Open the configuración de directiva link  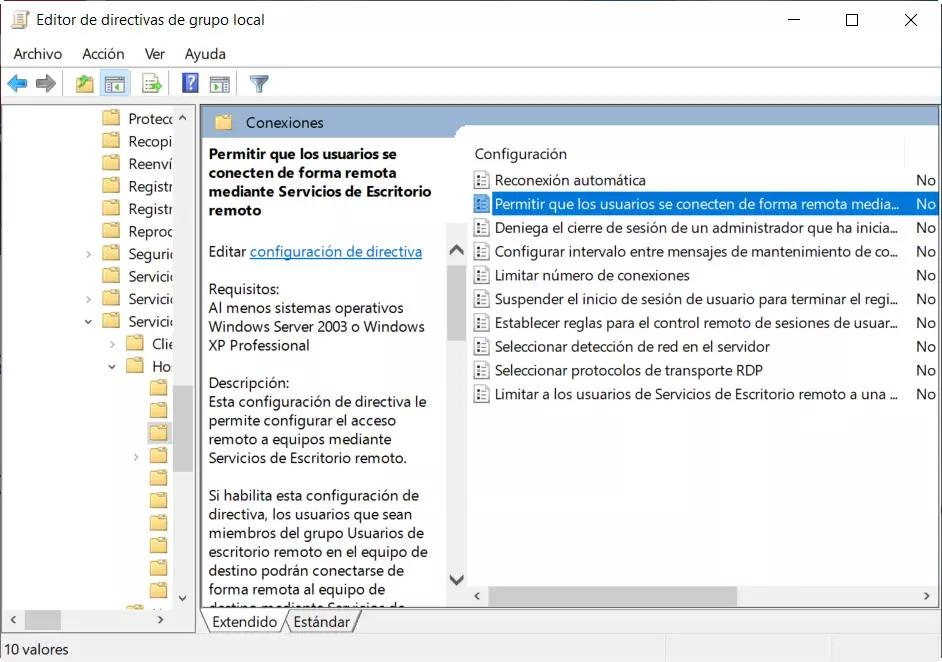(x=336, y=252)
